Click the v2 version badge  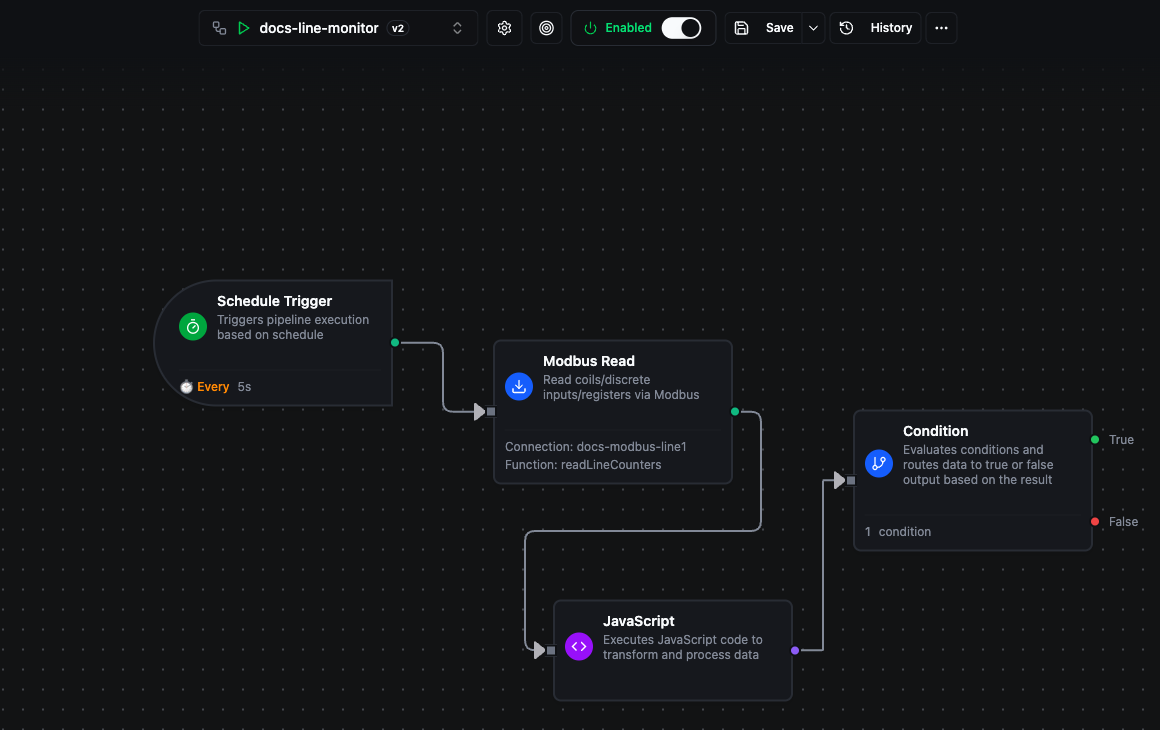[398, 28]
